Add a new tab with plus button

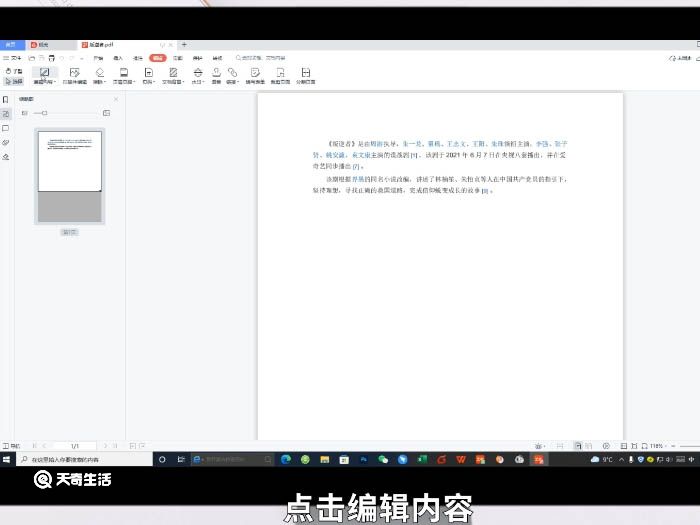(x=184, y=45)
